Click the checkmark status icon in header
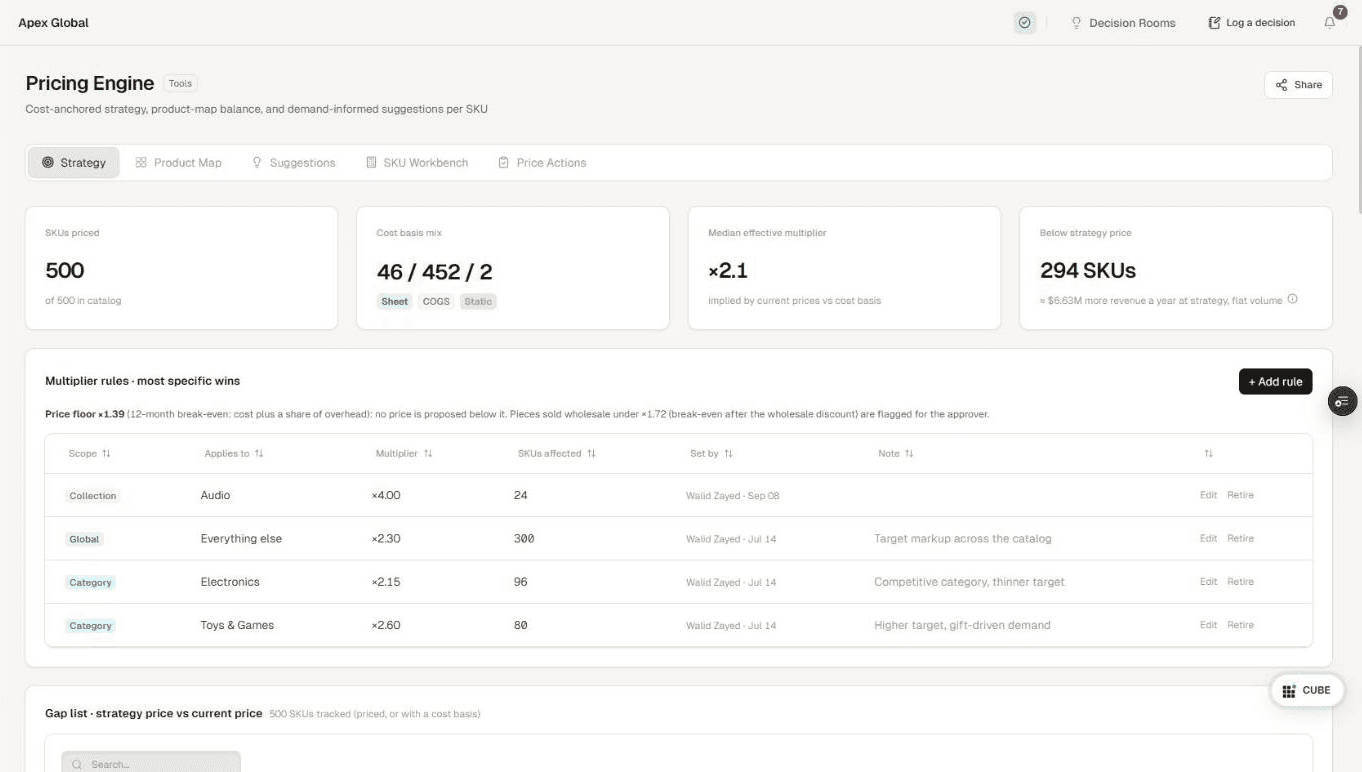Screen dimensions: 1362x772 tap(1024, 22)
